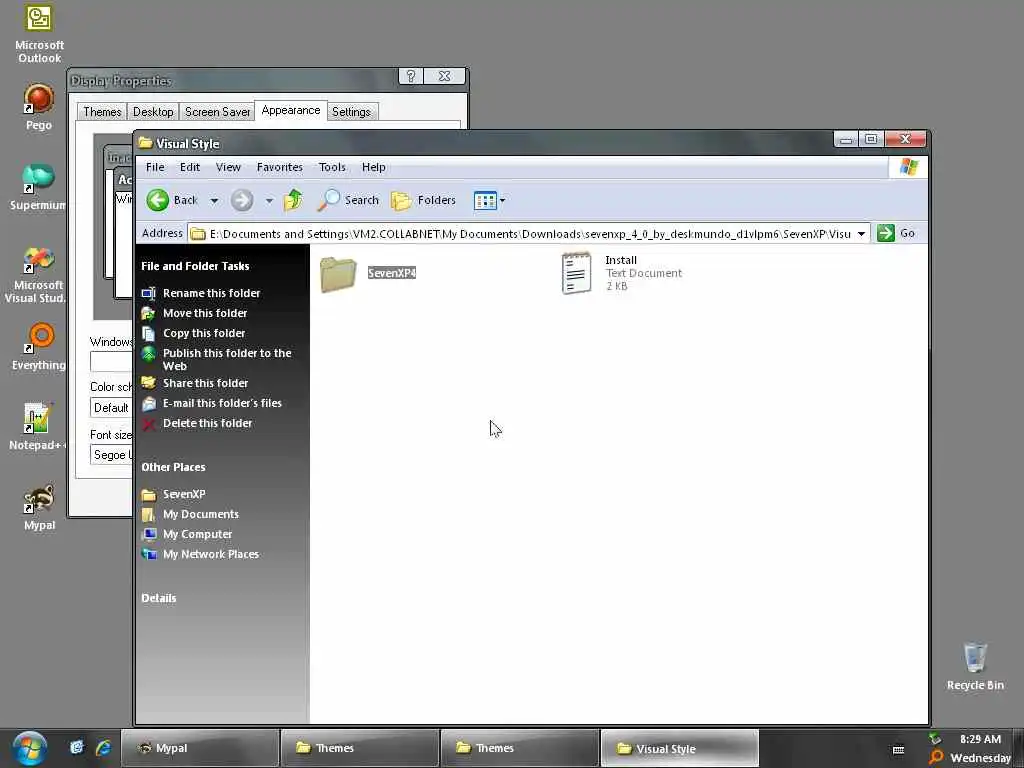Collapse the Other Places header

174,467
